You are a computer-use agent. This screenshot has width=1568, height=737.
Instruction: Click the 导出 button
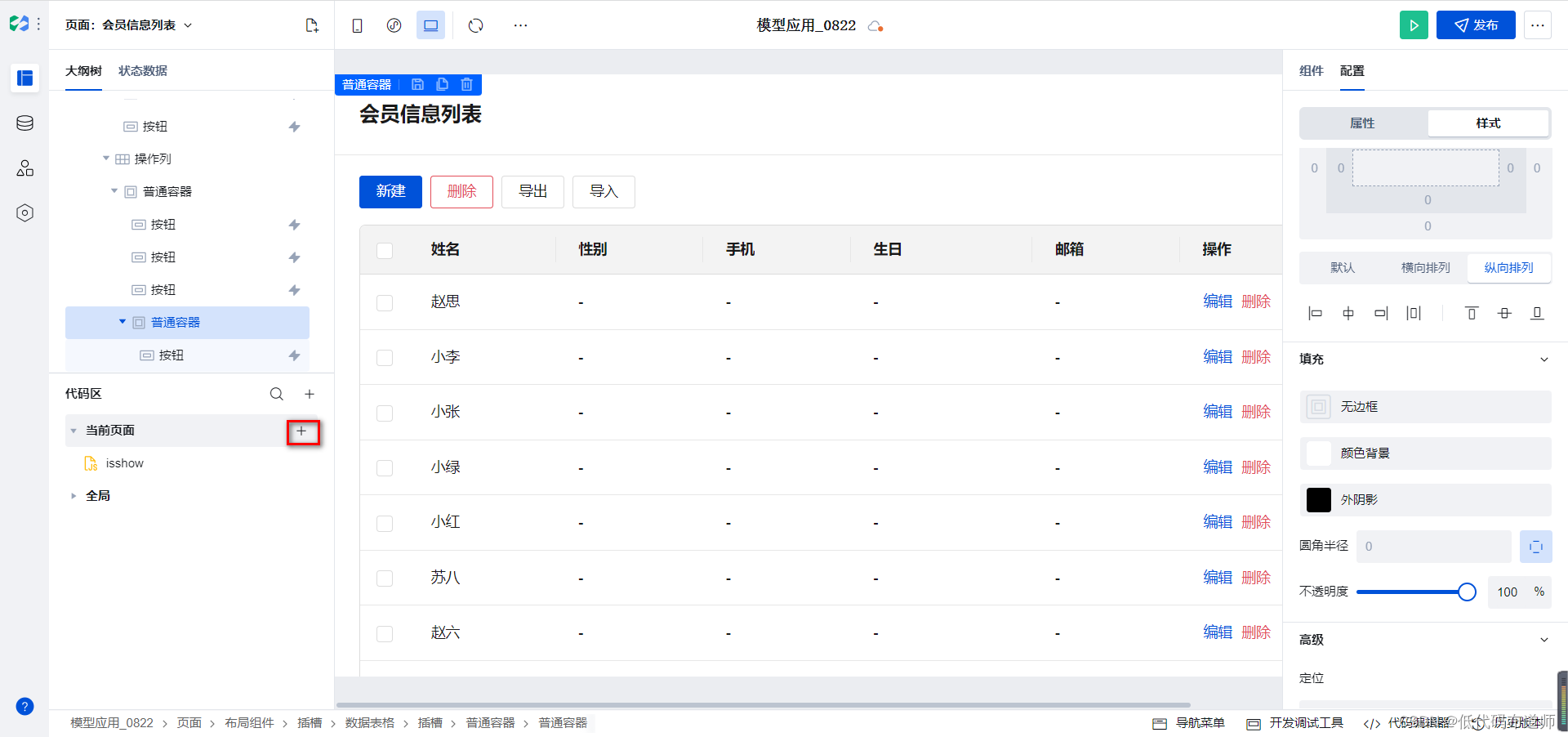pos(532,192)
